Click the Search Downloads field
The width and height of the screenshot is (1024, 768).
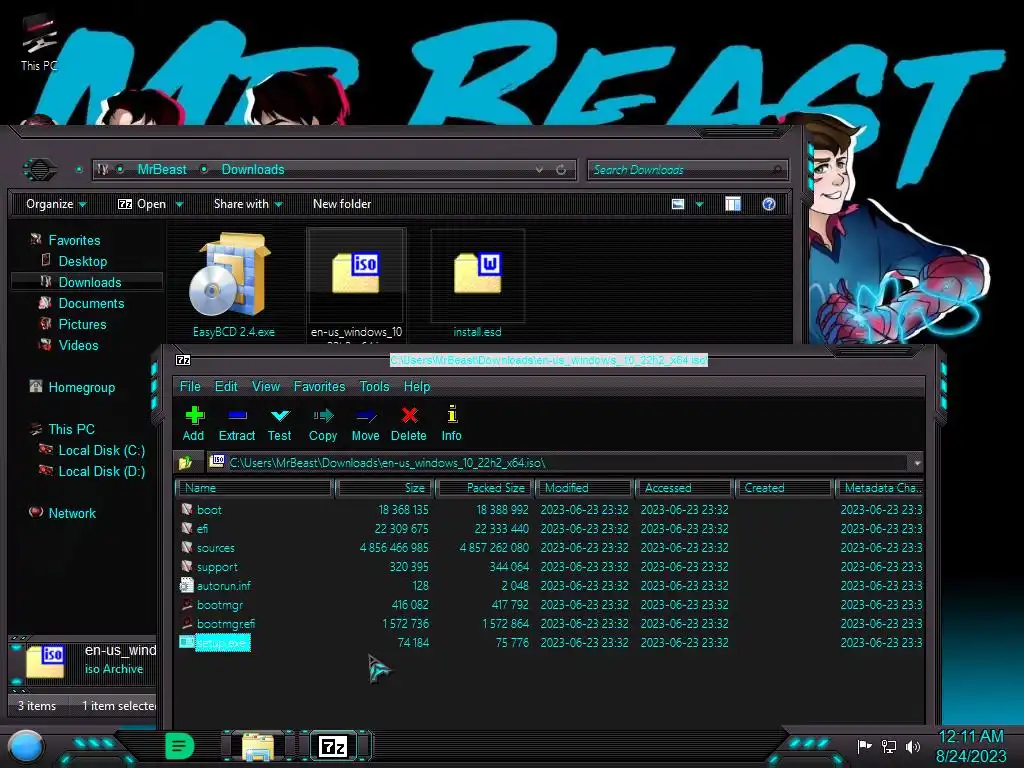[x=688, y=170]
